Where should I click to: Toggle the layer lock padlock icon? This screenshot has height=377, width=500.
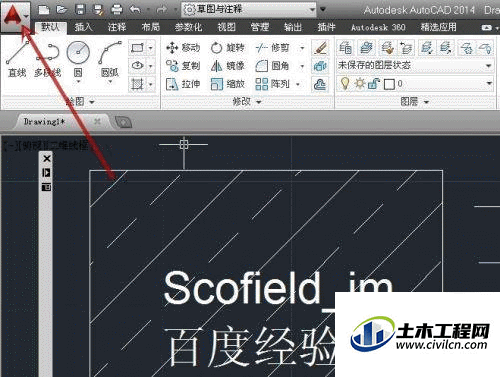pos(374,83)
